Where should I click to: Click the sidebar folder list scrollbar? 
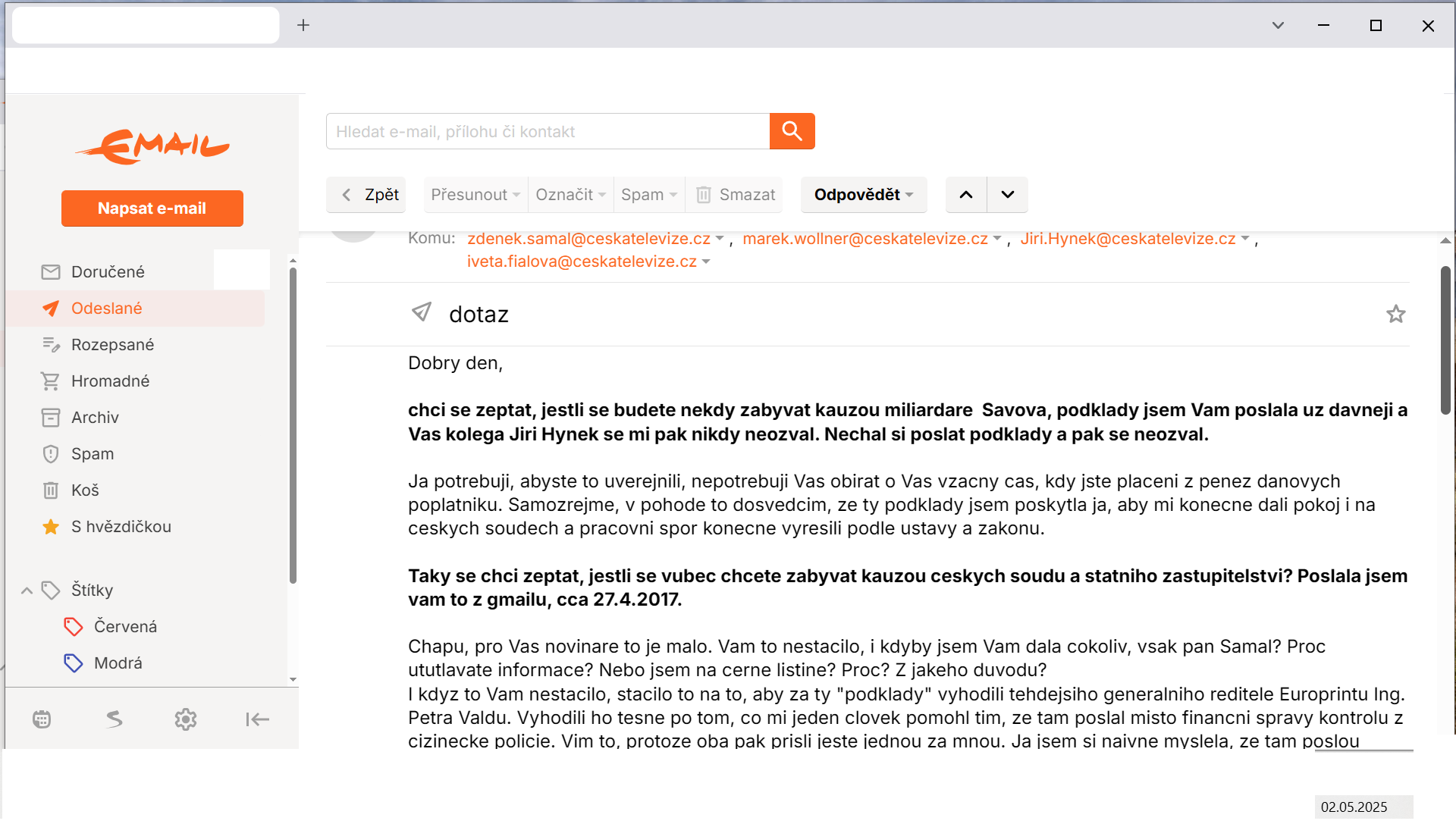[x=293, y=425]
